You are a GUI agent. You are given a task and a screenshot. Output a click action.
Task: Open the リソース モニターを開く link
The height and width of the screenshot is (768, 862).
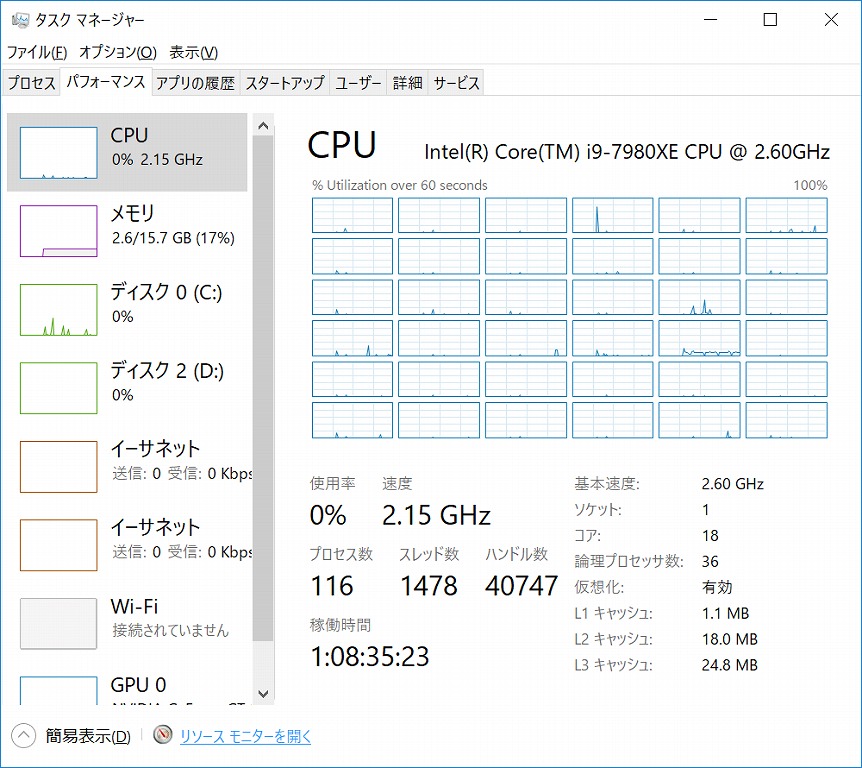point(245,737)
